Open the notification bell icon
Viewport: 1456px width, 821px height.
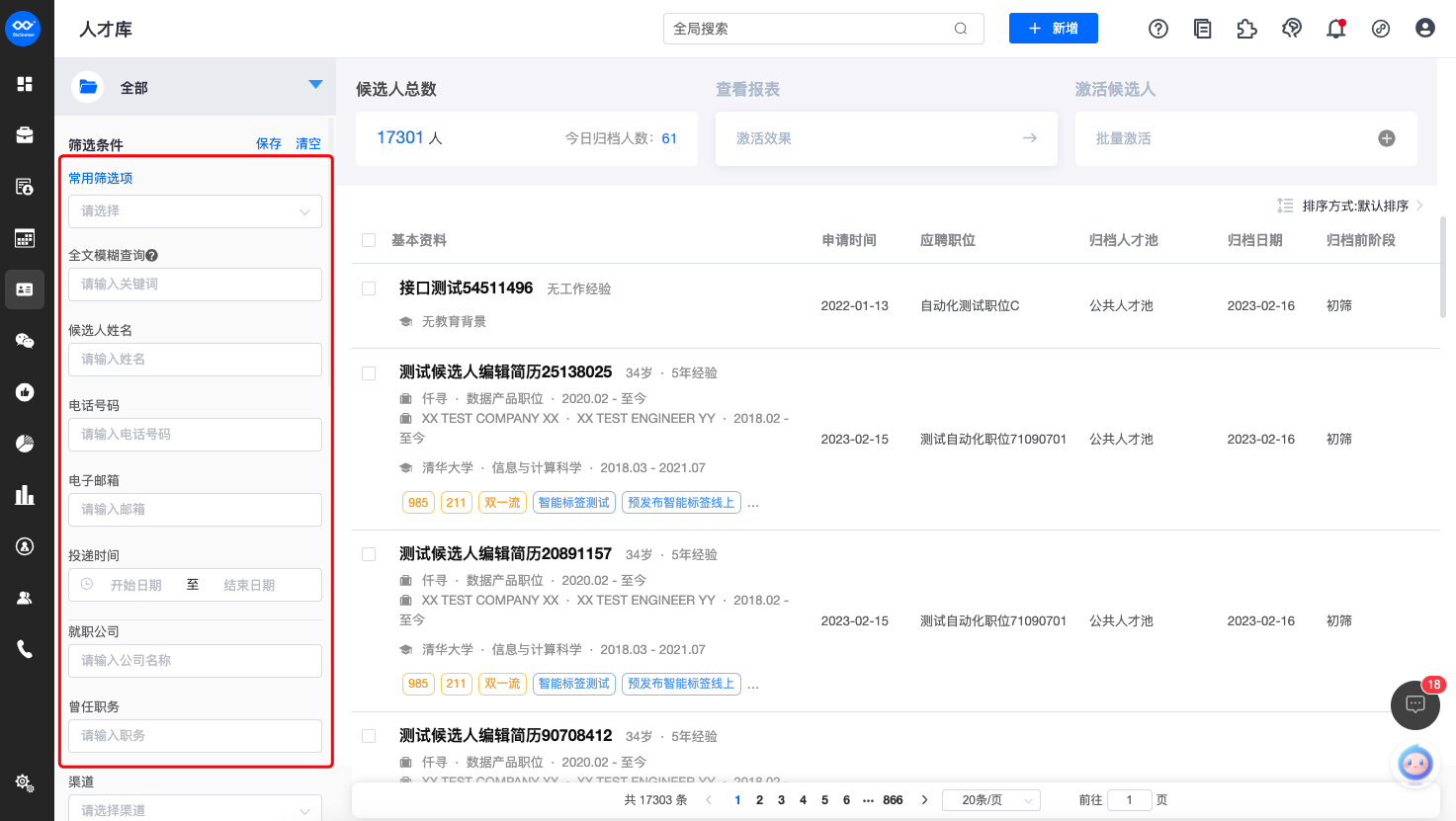(x=1336, y=29)
